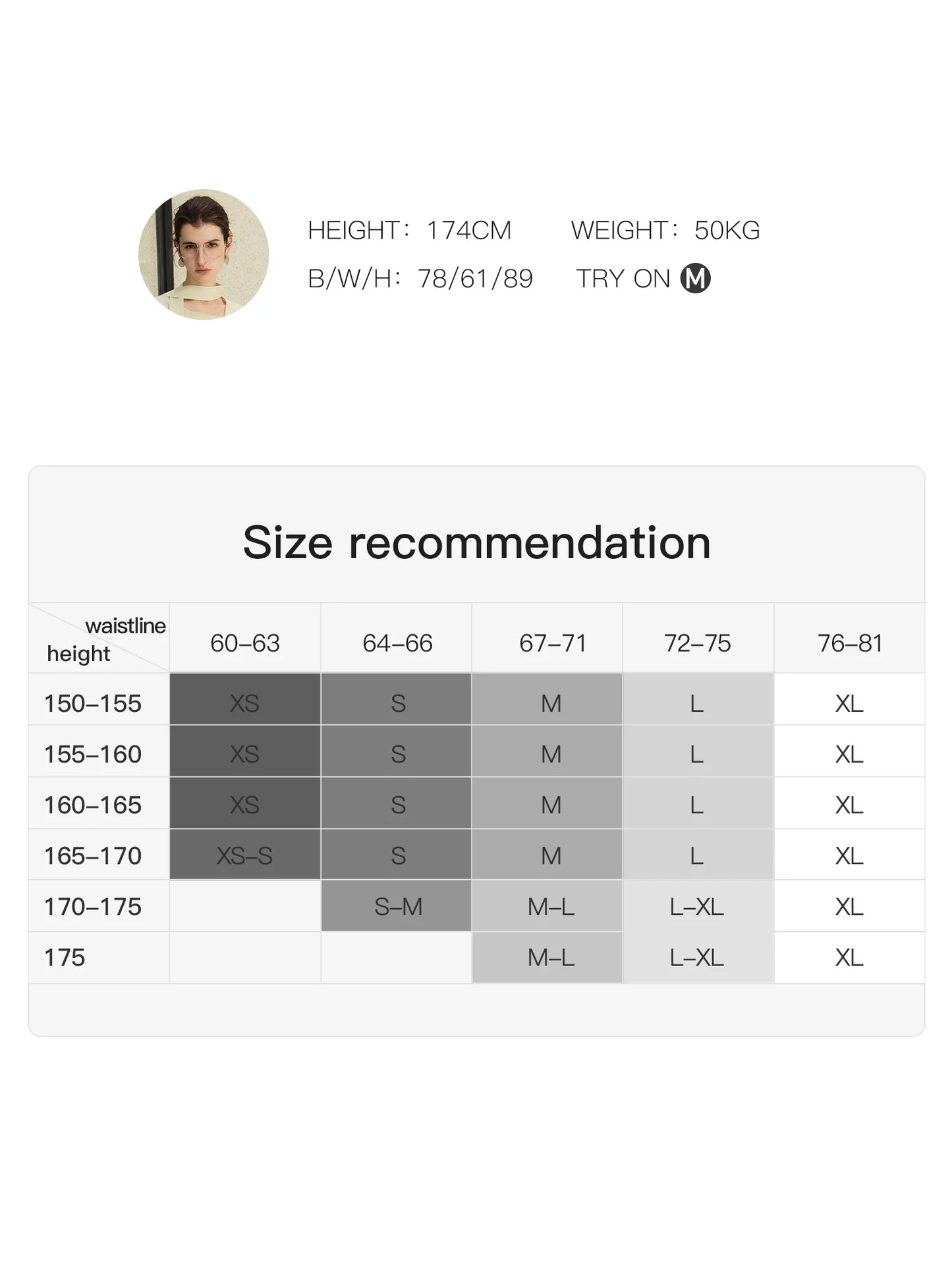Screen dimensions: 952x1270
Task: Select the M cell in the 155–160 row
Action: pyautogui.click(x=551, y=754)
